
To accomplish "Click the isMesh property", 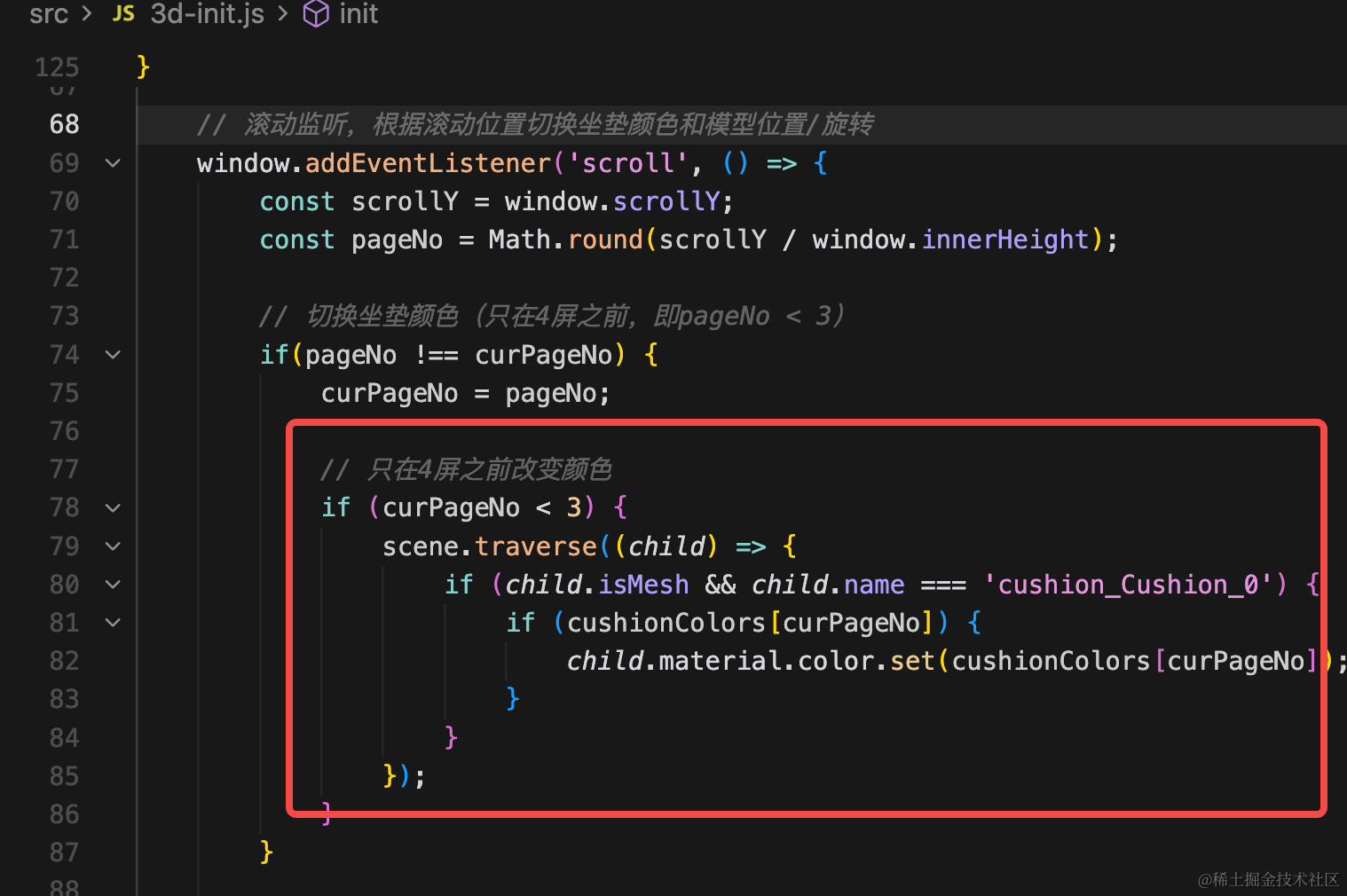I will point(643,585).
